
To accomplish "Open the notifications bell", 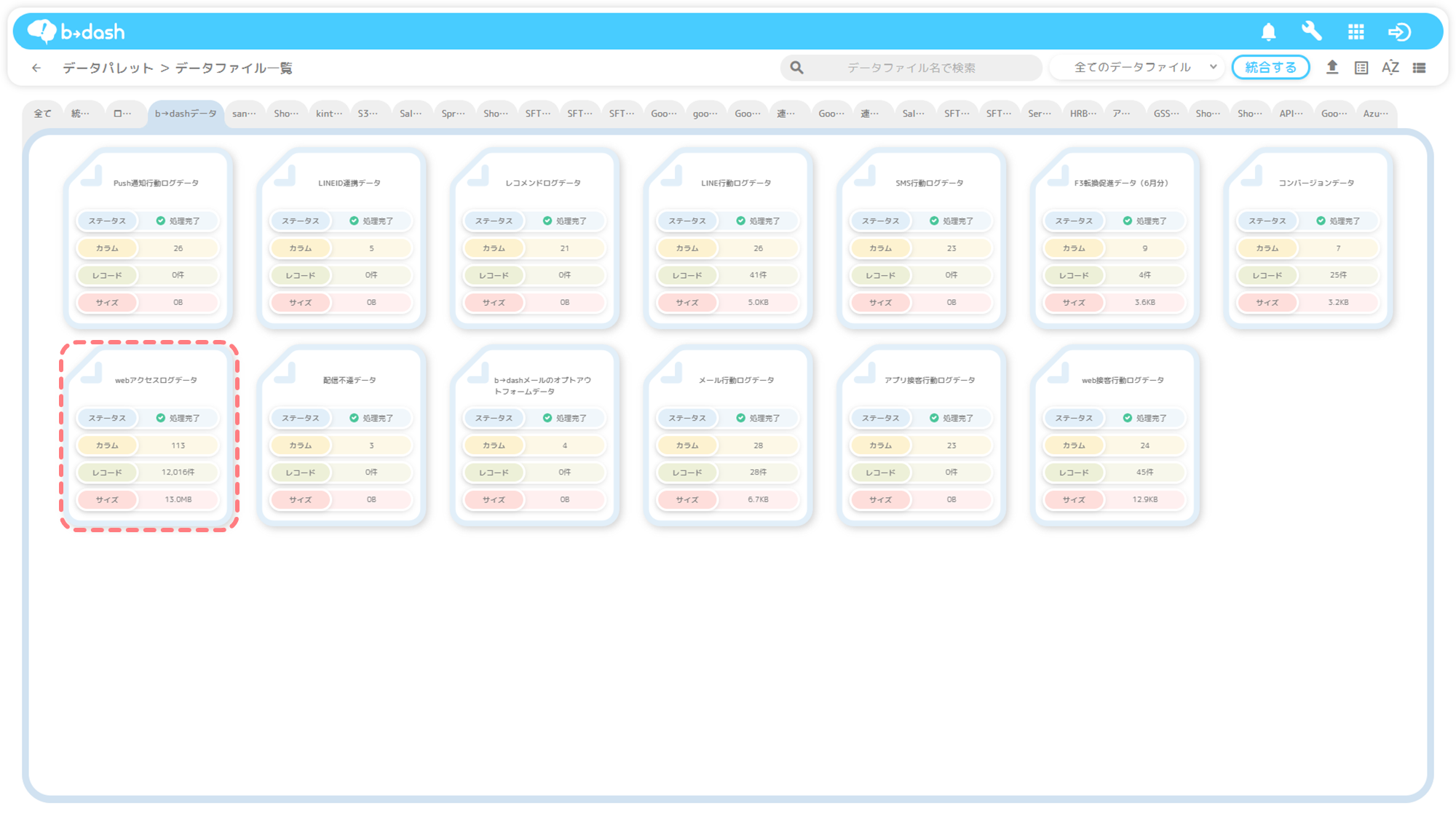I will pyautogui.click(x=1268, y=31).
